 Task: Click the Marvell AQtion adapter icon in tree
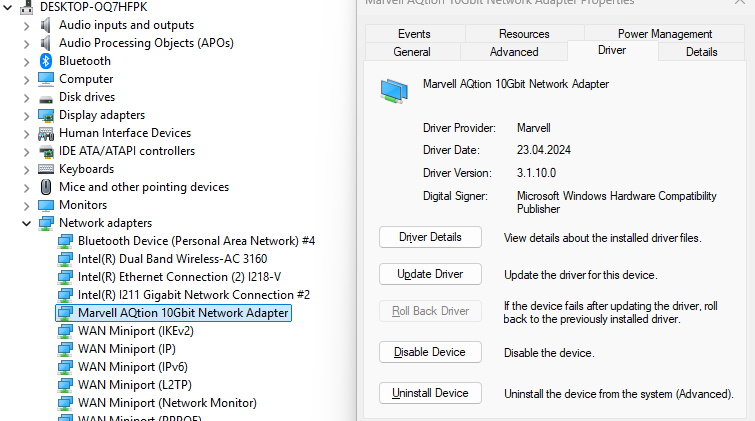(65, 313)
